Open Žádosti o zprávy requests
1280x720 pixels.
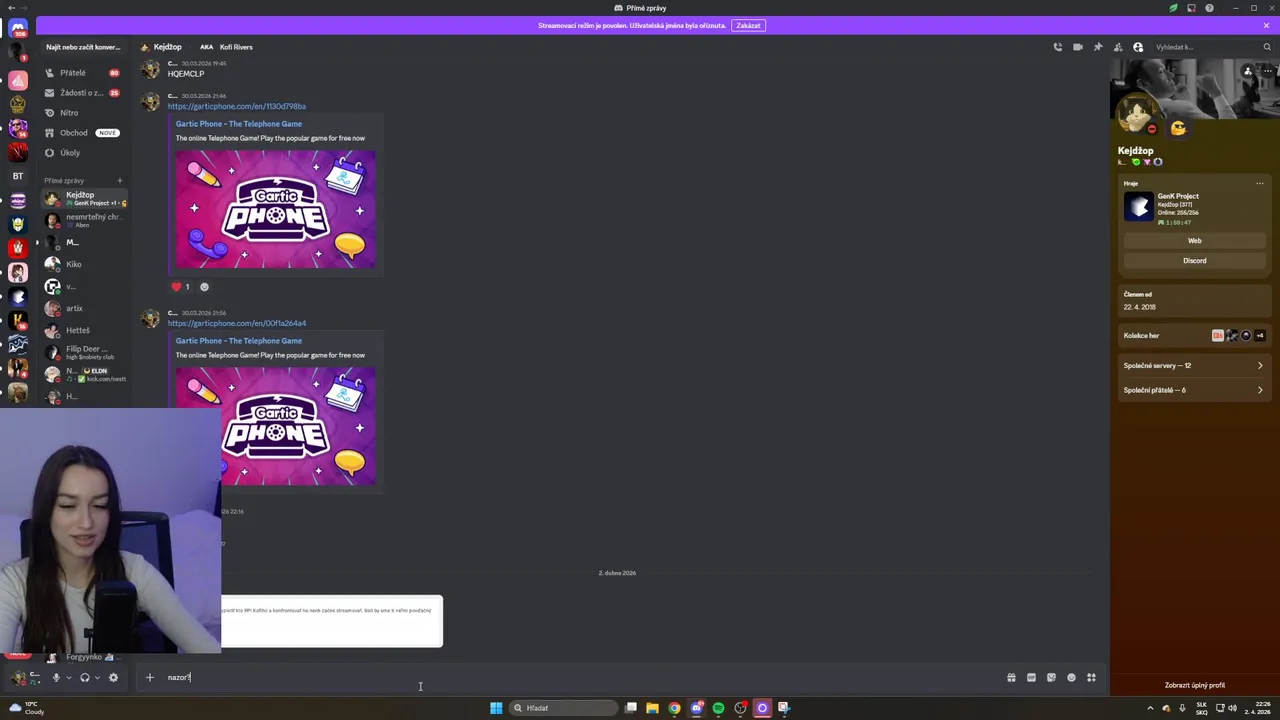82,93
